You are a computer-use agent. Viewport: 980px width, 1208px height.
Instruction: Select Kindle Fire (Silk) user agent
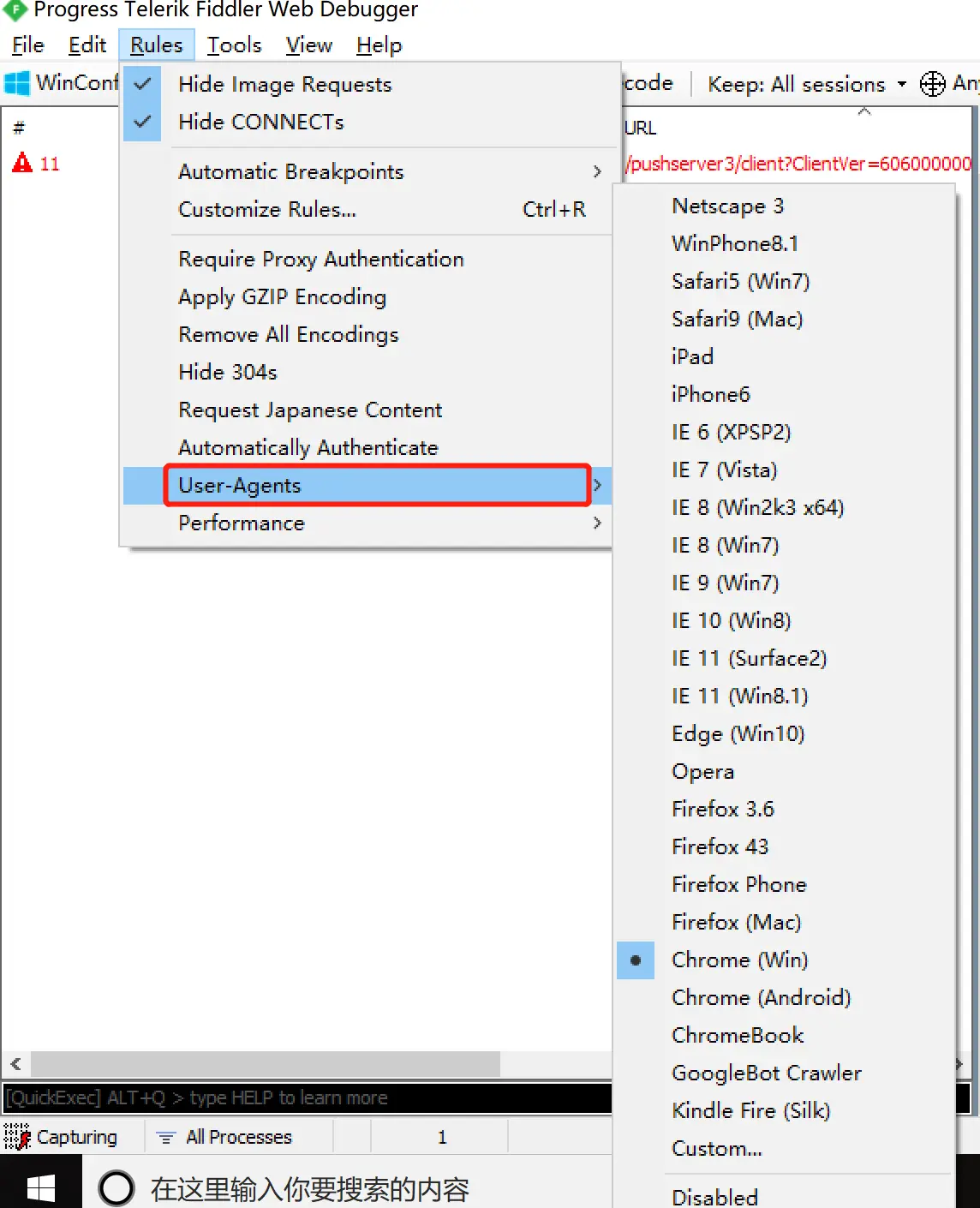(x=784, y=1110)
